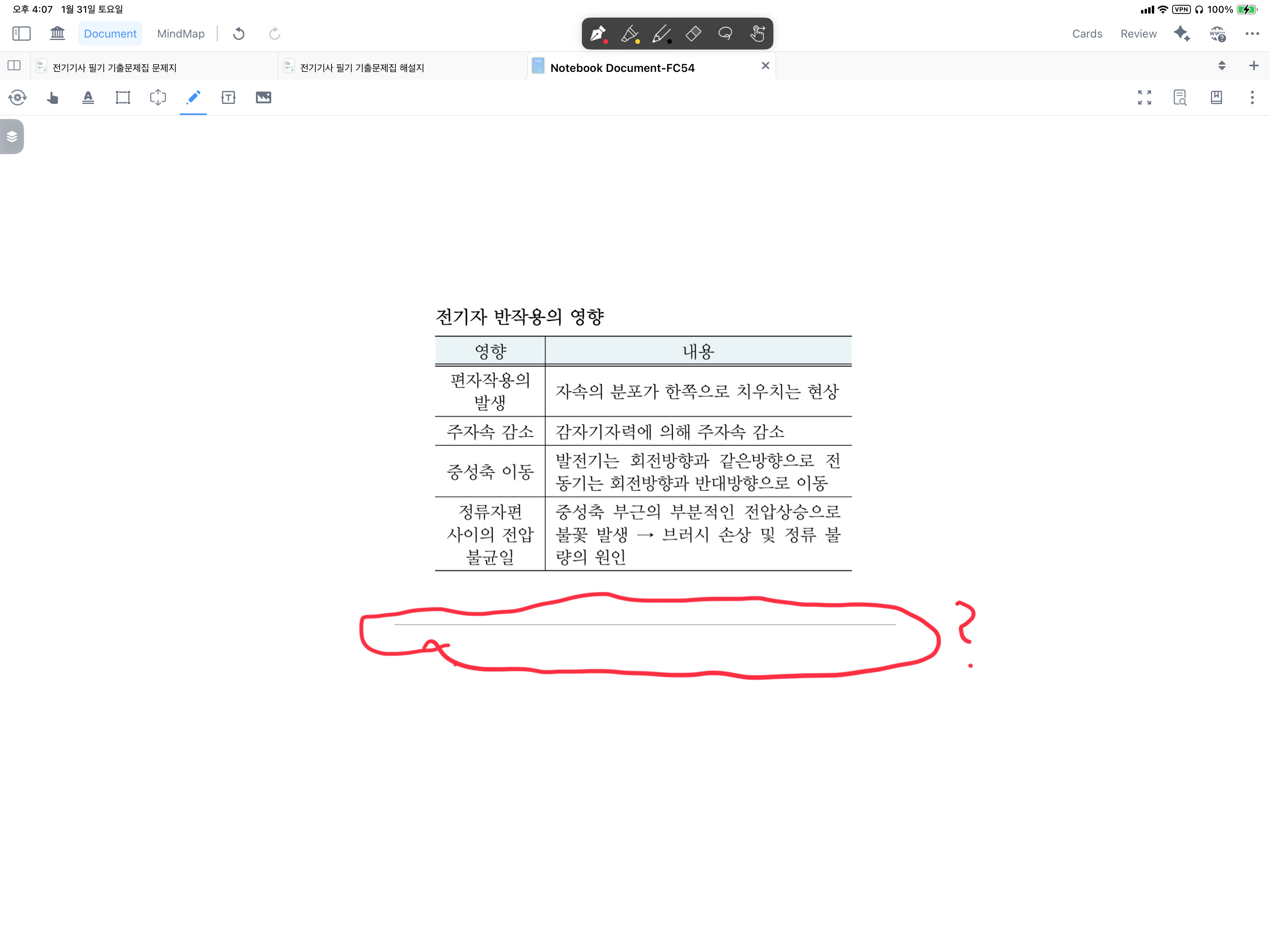
Task: Activate the finger touch mode tool
Action: point(757,34)
